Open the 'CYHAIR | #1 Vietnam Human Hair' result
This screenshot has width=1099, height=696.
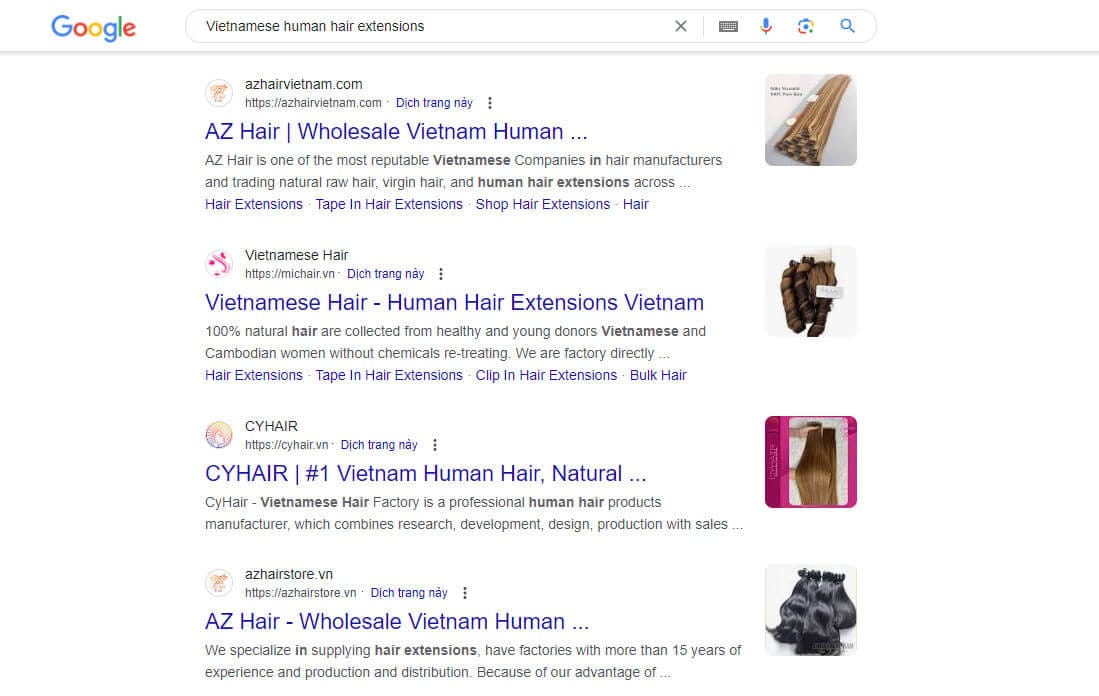(x=425, y=474)
